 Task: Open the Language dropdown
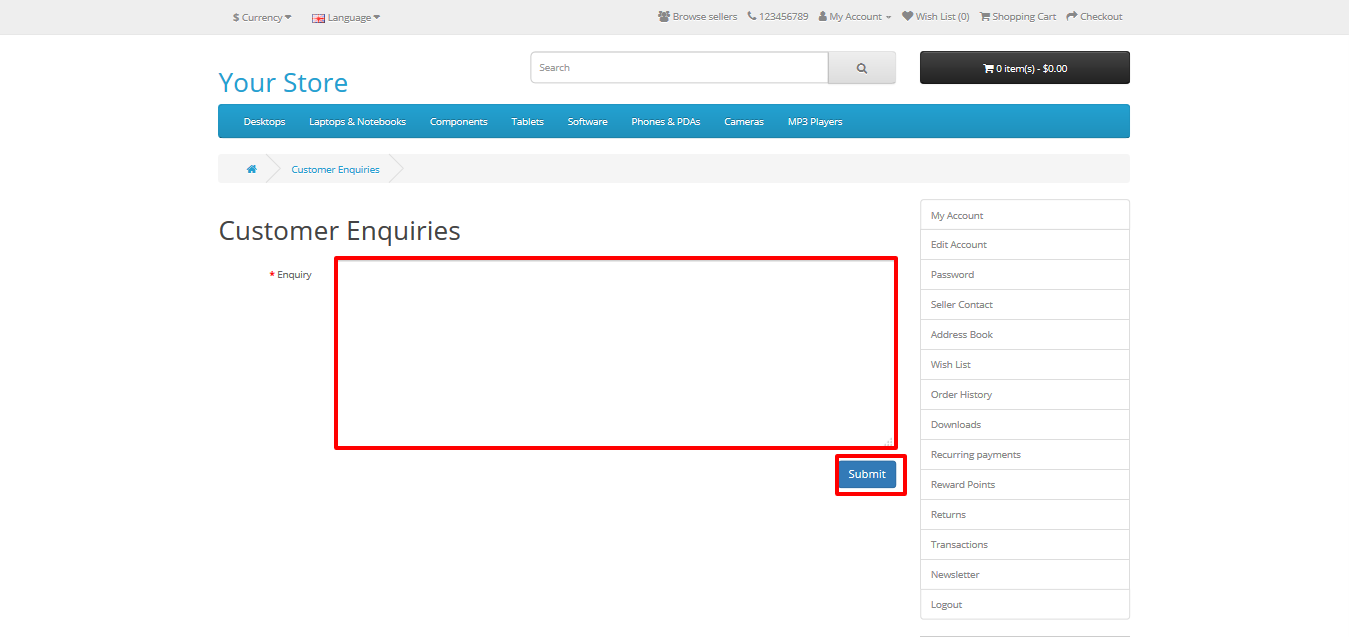pyautogui.click(x=346, y=17)
